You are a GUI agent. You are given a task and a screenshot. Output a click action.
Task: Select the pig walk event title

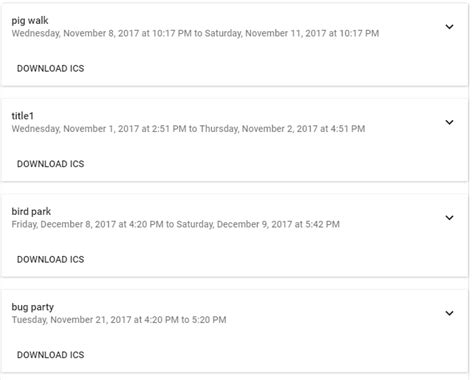[x=30, y=21]
